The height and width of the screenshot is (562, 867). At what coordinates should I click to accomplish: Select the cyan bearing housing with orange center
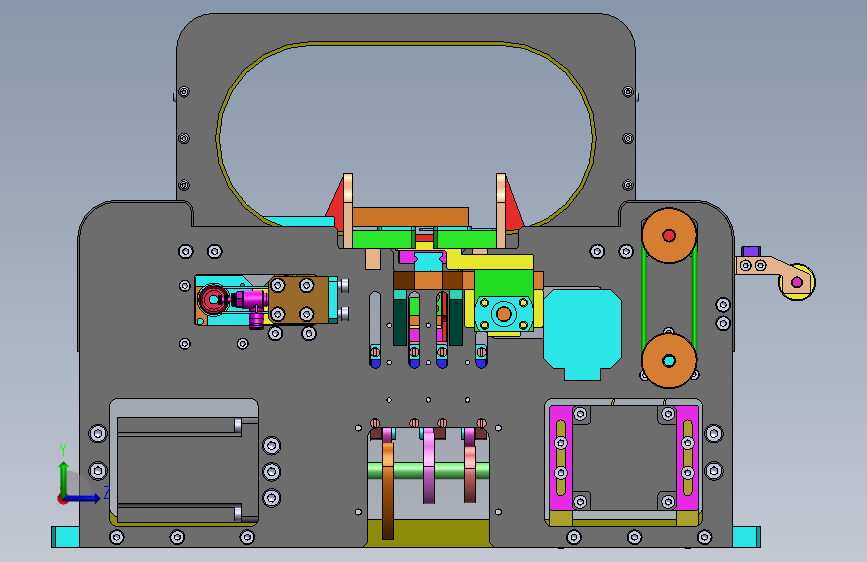point(503,314)
